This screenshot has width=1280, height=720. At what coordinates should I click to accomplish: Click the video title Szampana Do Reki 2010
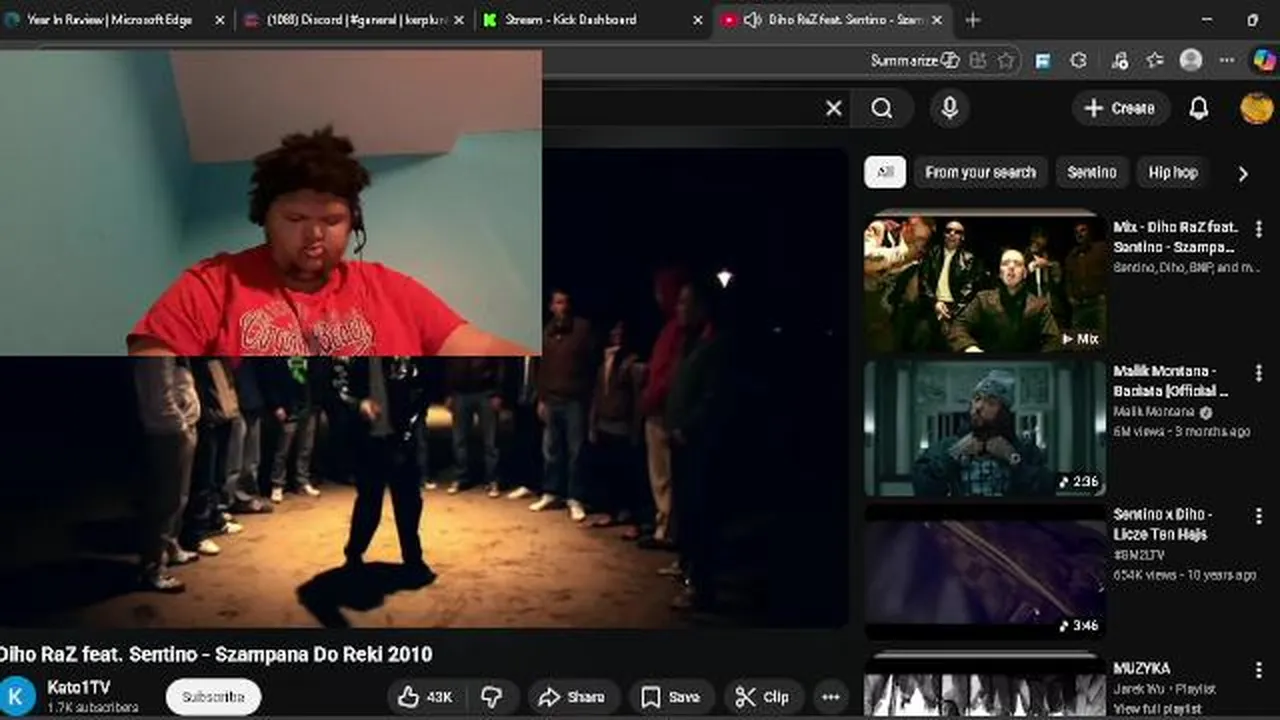coord(216,655)
